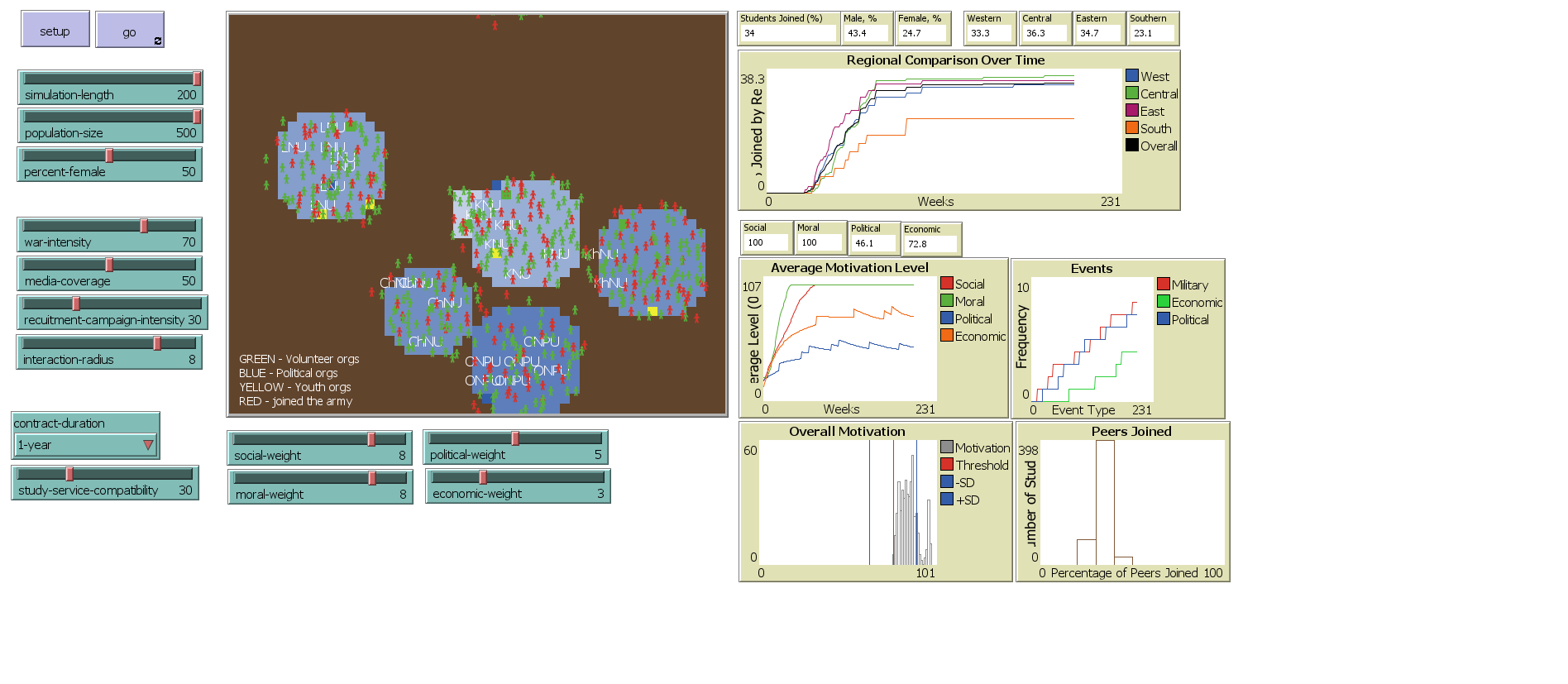Click the Peers Joined histogram plot
The width and height of the screenshot is (1568, 684).
tap(1131, 502)
